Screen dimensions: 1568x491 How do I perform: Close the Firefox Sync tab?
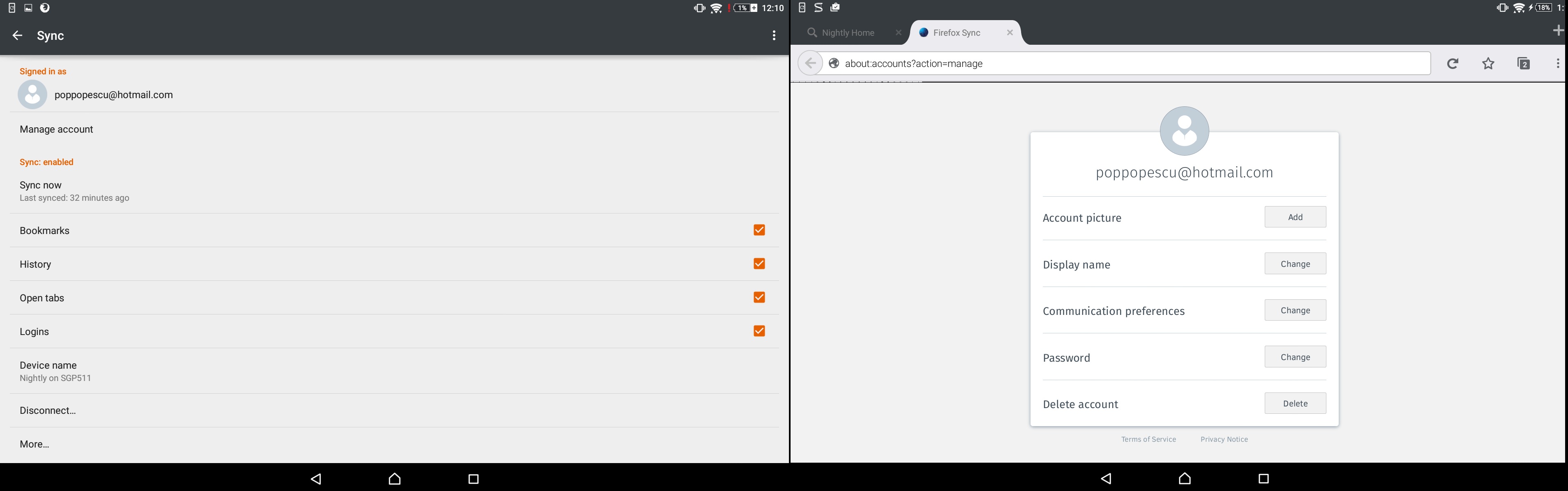click(x=1010, y=33)
